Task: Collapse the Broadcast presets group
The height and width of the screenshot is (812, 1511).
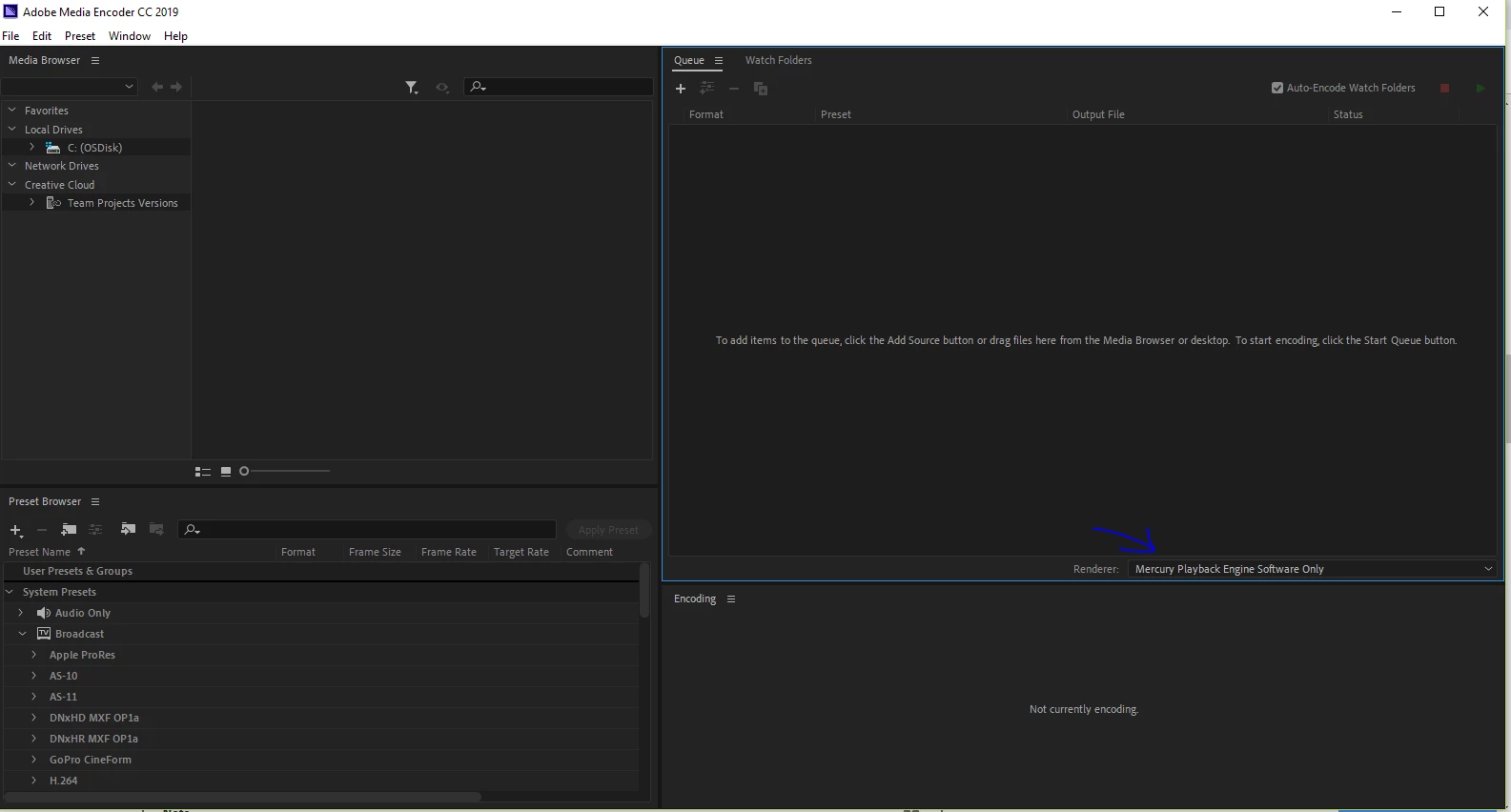Action: [23, 634]
